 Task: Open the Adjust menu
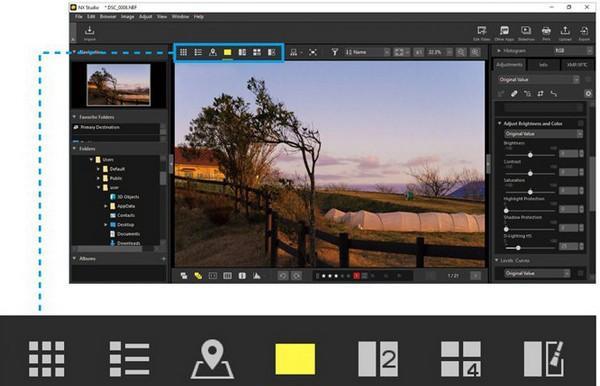145,17
